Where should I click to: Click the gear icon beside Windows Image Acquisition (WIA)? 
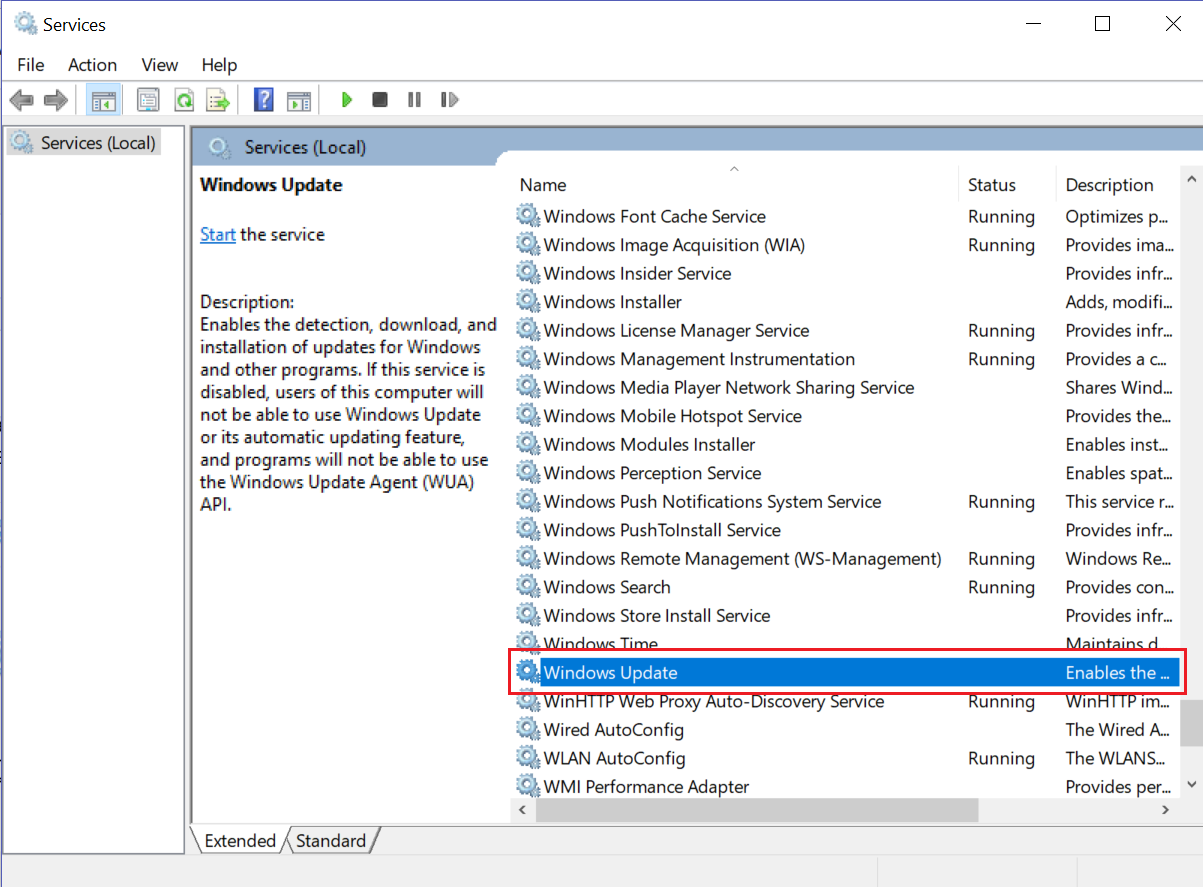[527, 245]
